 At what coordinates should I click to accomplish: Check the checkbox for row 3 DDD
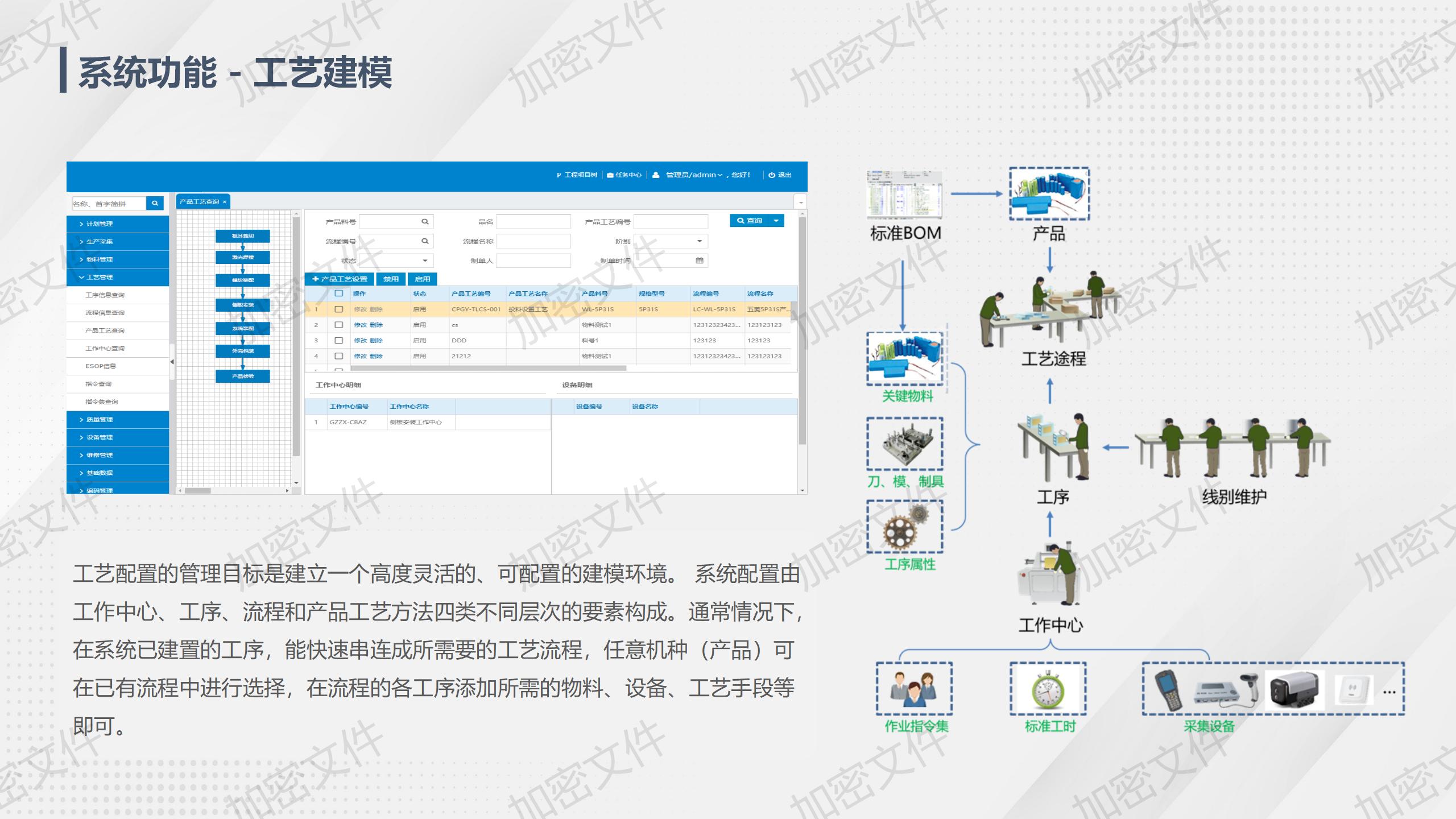pos(339,340)
